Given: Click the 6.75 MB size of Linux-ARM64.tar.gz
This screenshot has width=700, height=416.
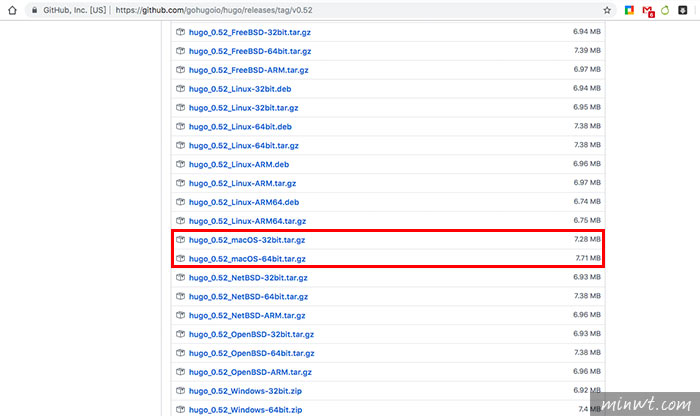Looking at the screenshot, I should click(x=587, y=220).
